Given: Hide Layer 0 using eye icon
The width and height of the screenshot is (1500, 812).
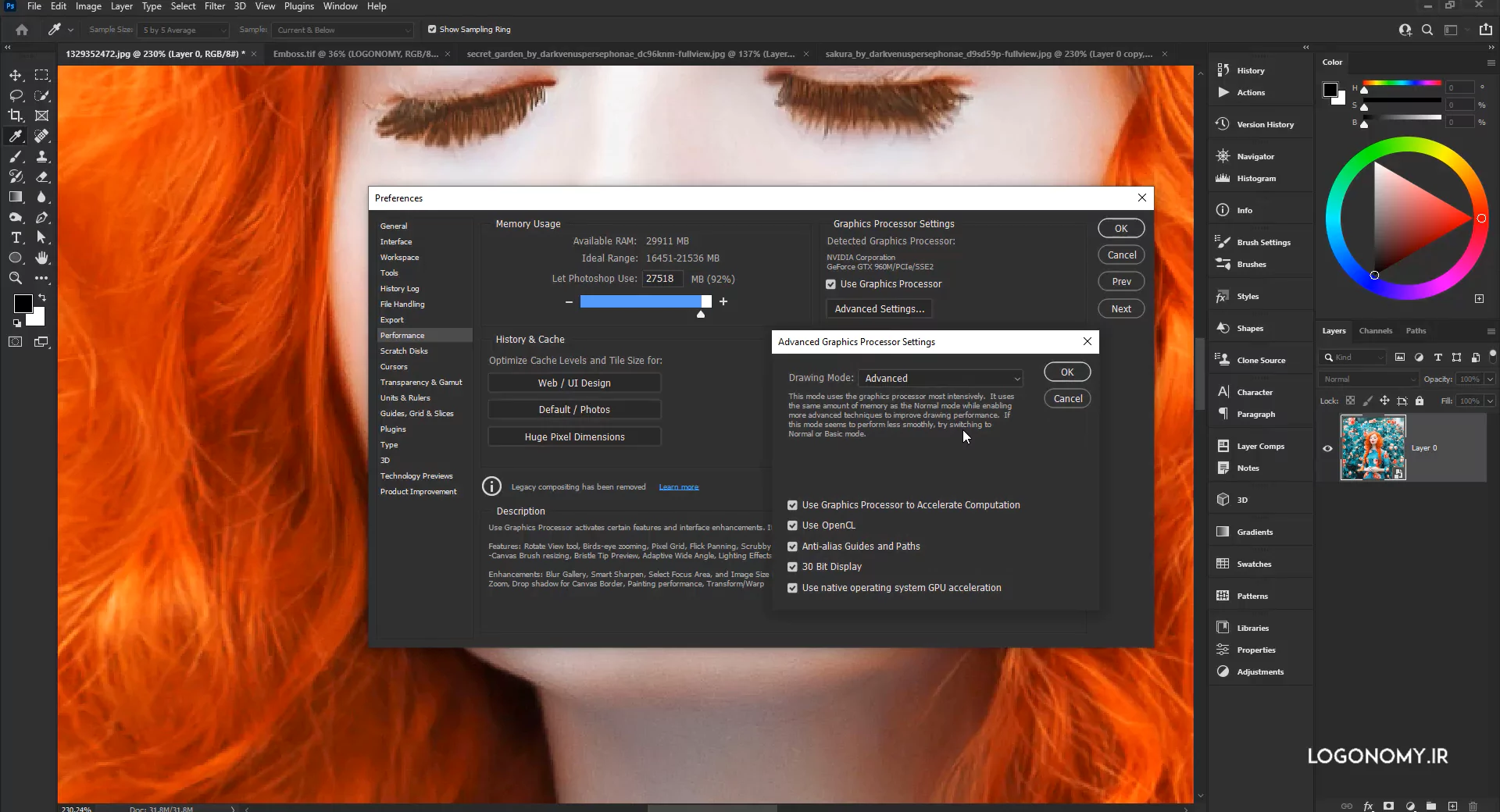Looking at the screenshot, I should click(x=1327, y=448).
